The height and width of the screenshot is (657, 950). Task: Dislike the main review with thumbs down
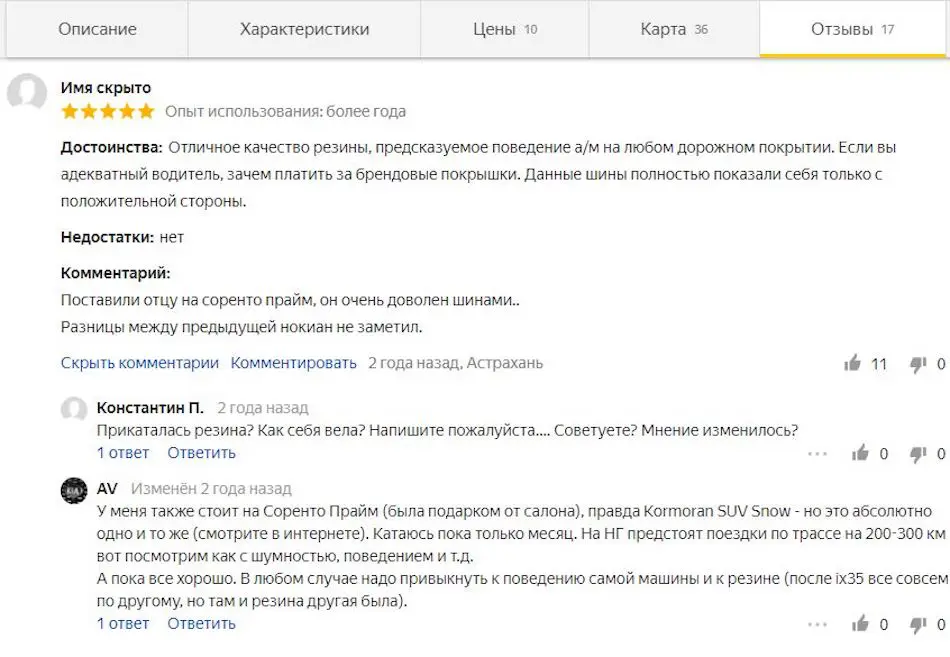click(x=918, y=364)
